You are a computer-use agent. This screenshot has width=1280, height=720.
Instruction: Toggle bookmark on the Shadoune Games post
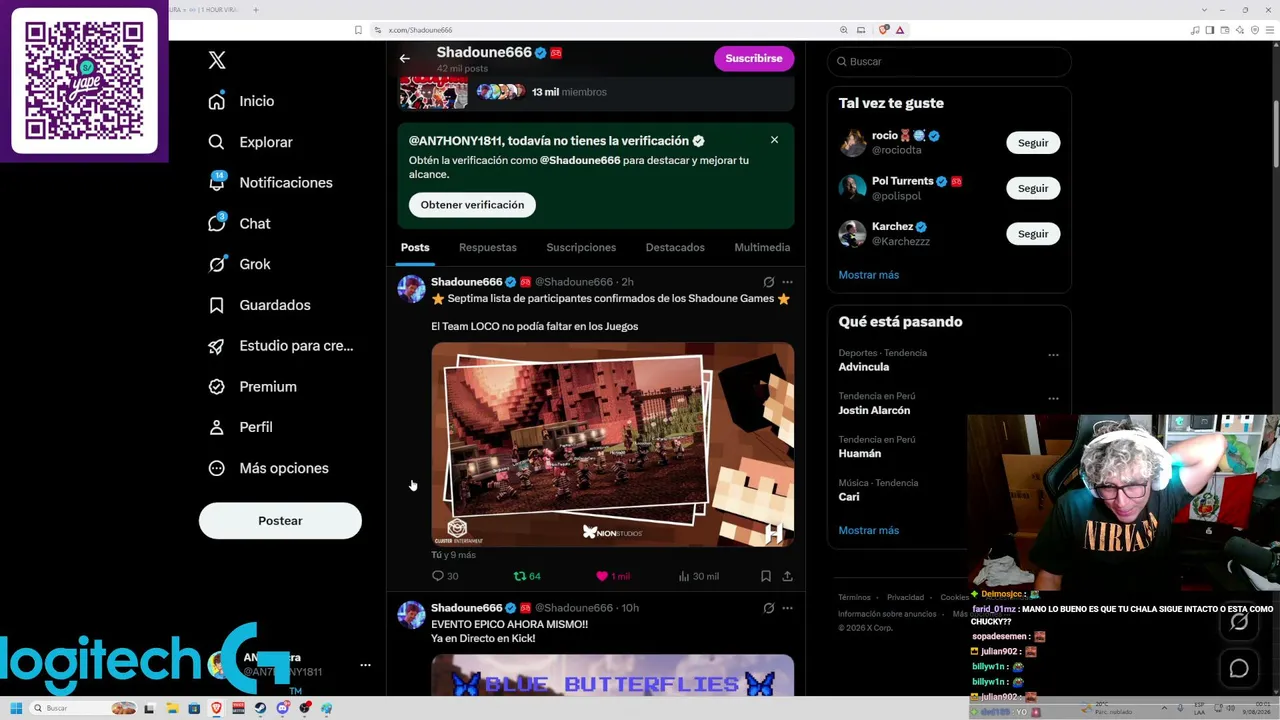[x=766, y=576]
